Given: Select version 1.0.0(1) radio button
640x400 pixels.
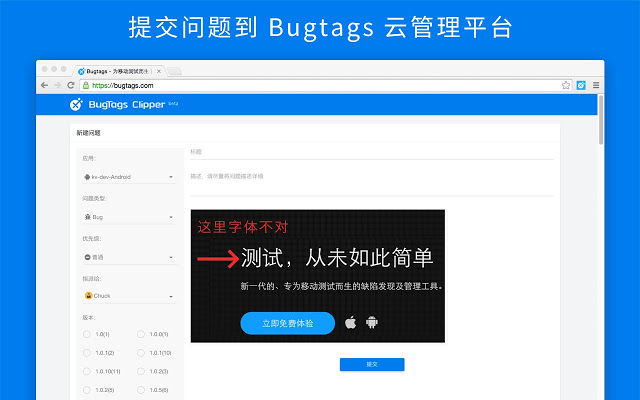Looking at the screenshot, I should (141, 334).
